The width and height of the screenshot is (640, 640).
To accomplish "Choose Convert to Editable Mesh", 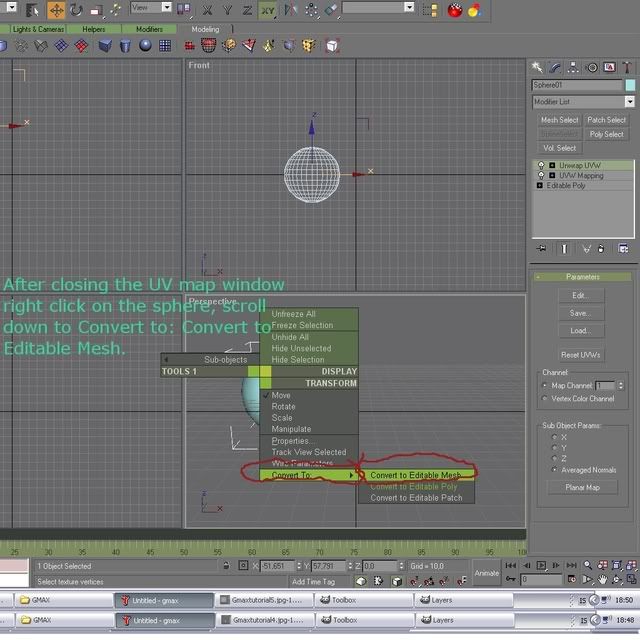I will (x=415, y=475).
